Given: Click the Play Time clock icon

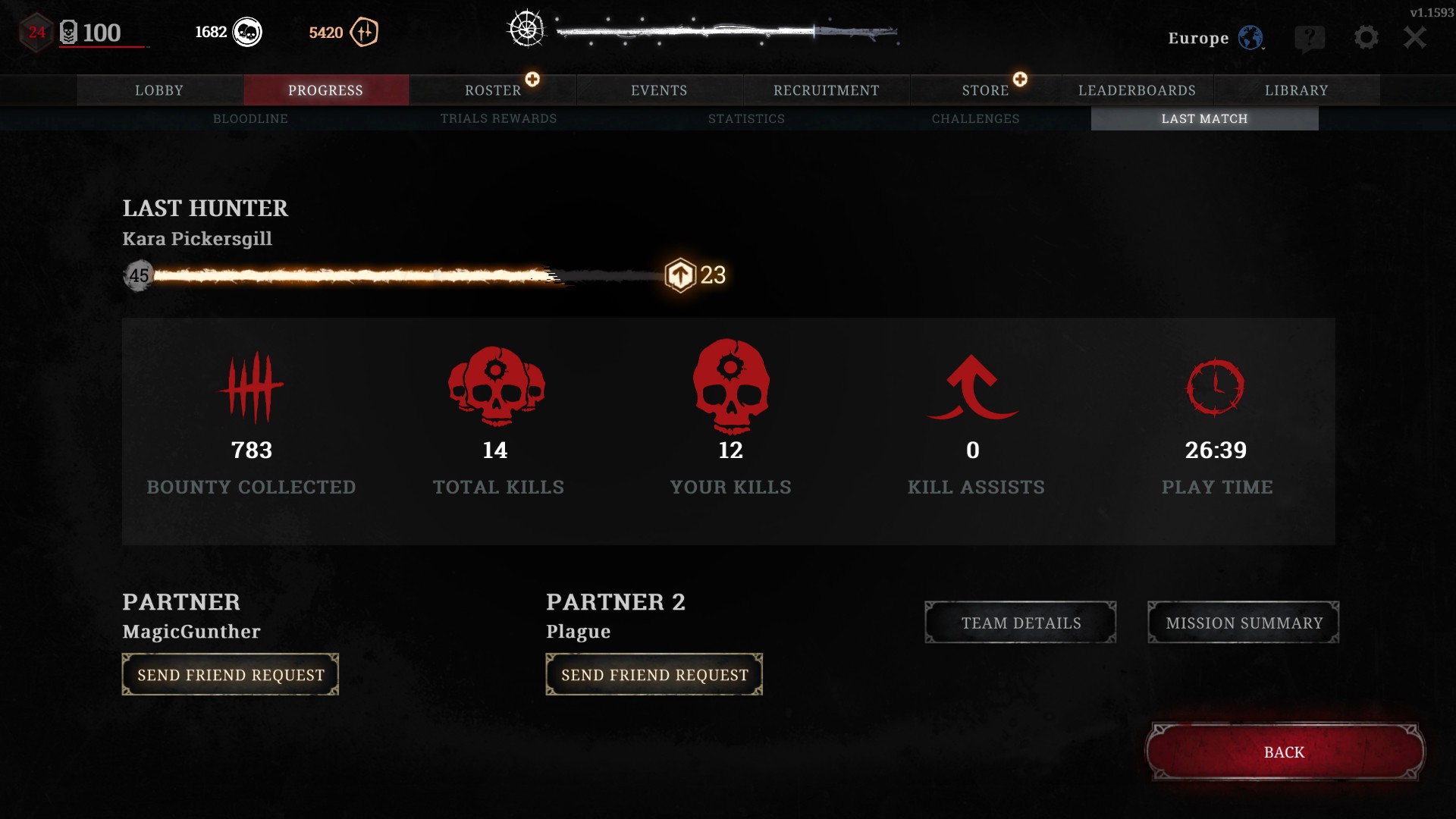Looking at the screenshot, I should pos(1216,386).
